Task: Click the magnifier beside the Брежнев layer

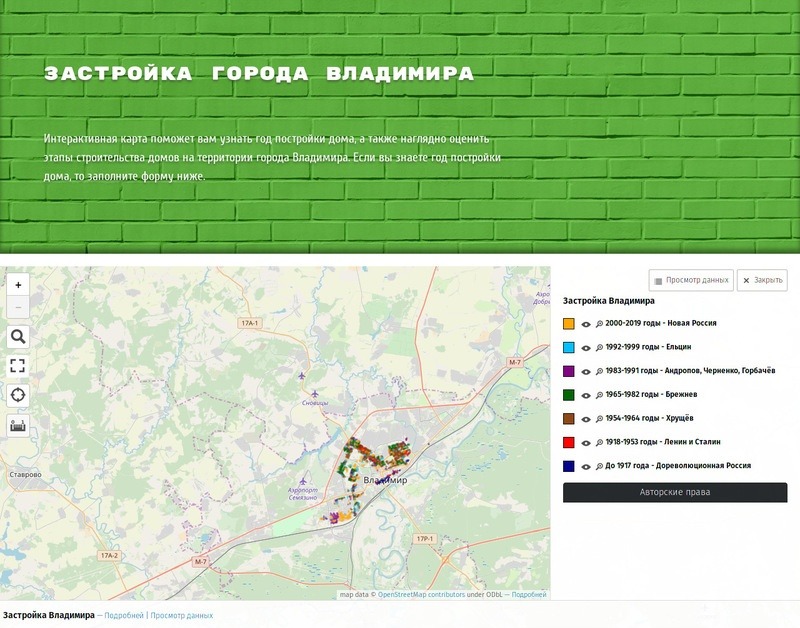Action: (598, 395)
